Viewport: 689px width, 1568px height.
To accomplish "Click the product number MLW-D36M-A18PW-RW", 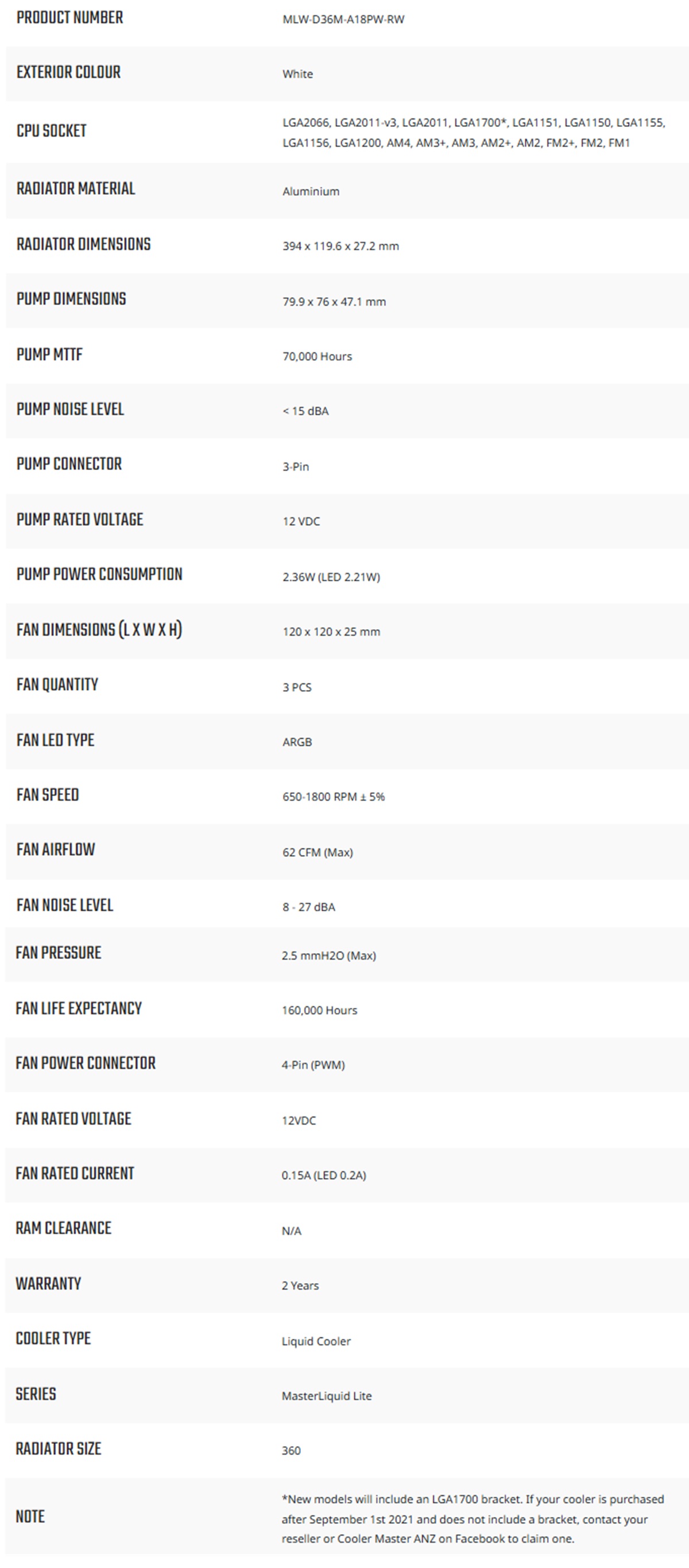I will tap(343, 20).
